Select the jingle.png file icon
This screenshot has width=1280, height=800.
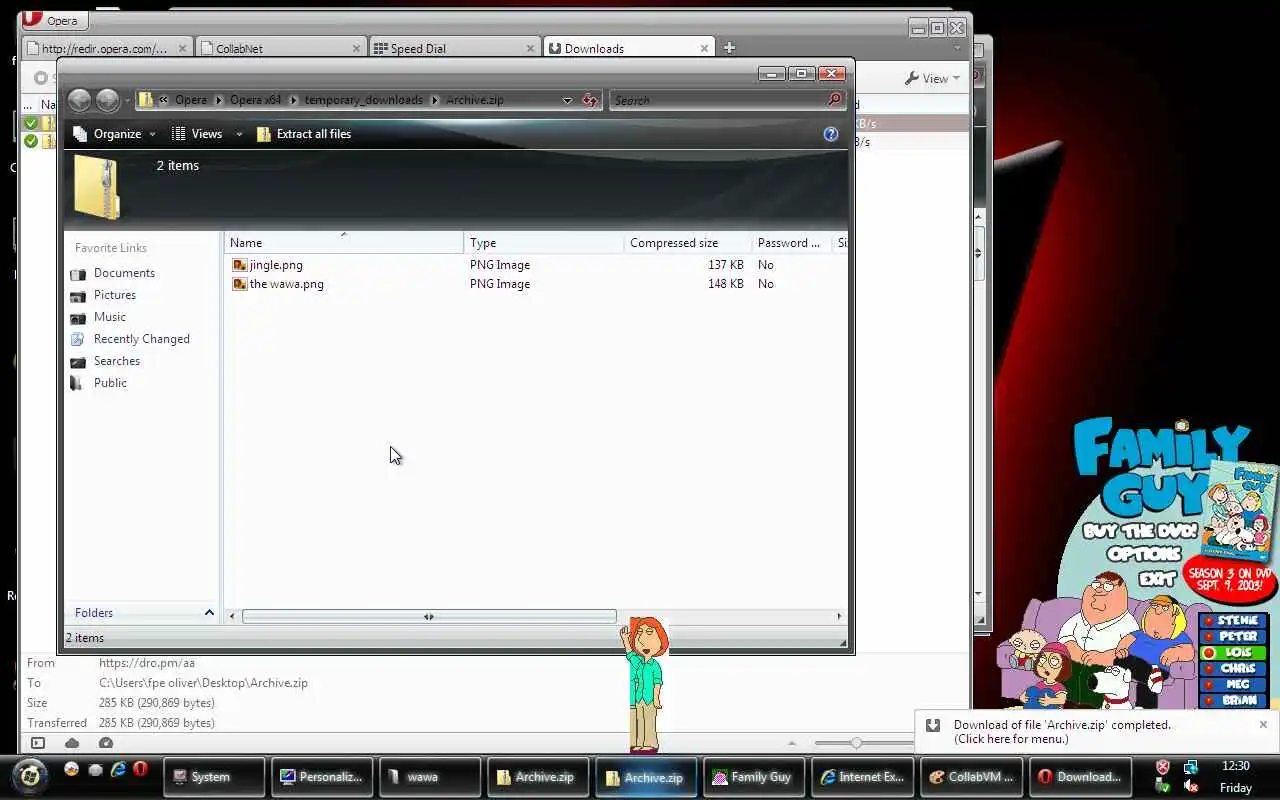tap(239, 265)
